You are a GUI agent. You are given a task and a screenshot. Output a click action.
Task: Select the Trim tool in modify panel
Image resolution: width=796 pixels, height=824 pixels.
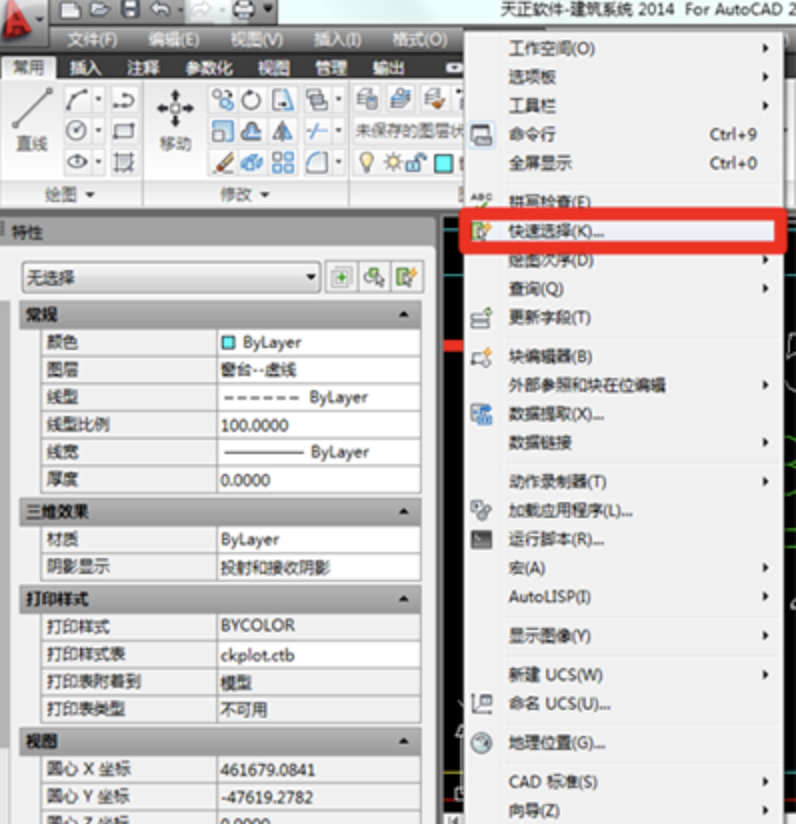pos(317,131)
